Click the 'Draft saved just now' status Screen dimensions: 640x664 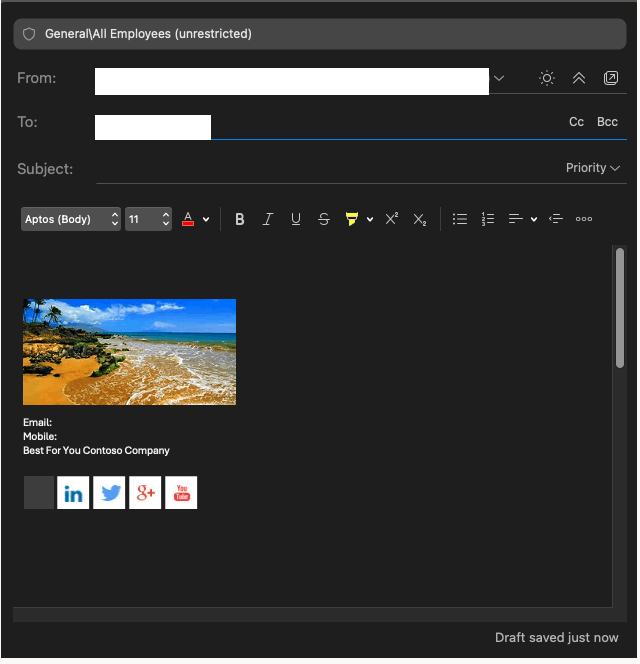point(557,638)
